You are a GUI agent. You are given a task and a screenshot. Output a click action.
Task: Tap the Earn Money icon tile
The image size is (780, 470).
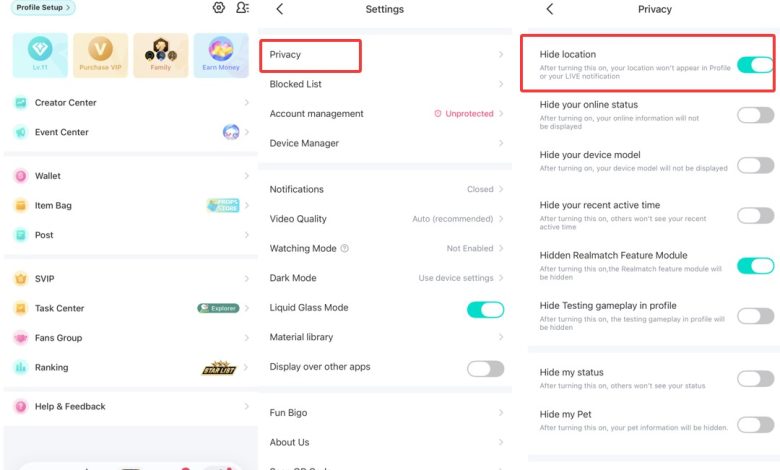pyautogui.click(x=221, y=55)
